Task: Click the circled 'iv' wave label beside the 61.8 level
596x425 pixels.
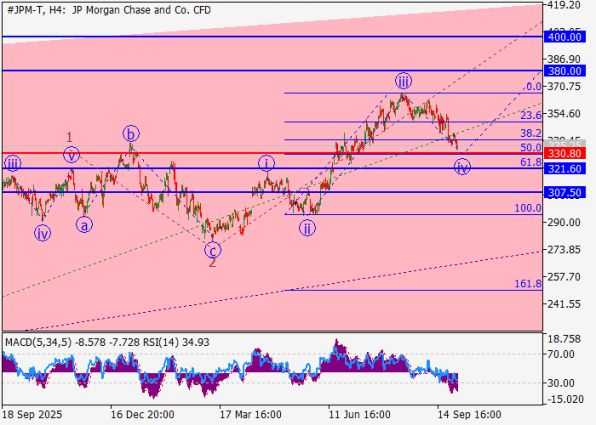Action: [x=462, y=167]
